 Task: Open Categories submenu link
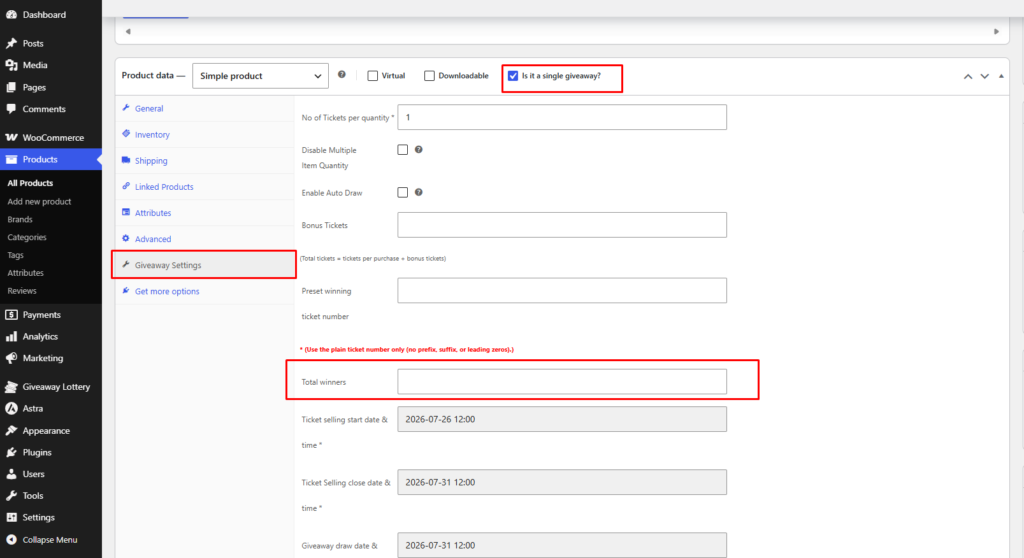point(27,237)
